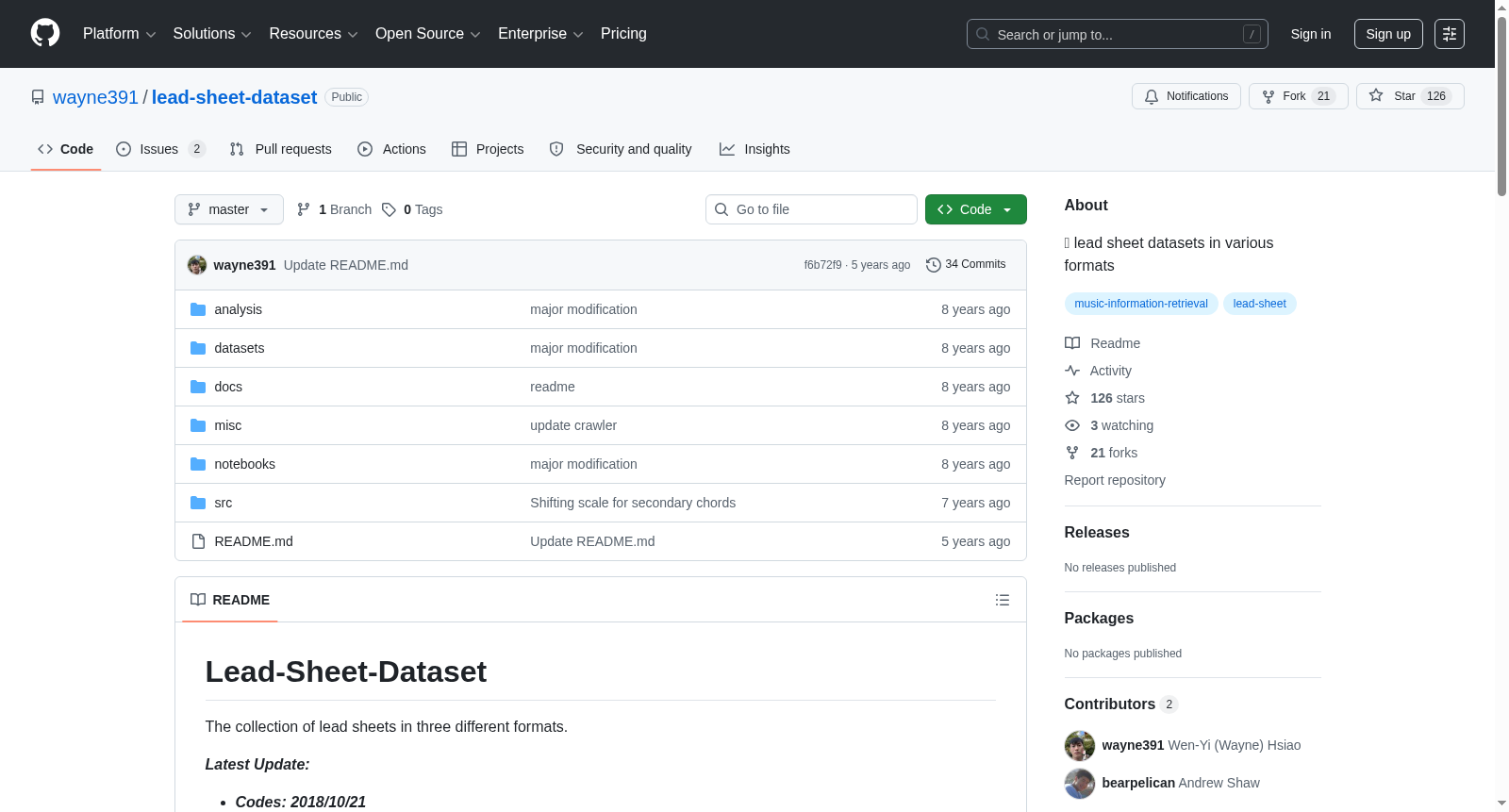Switch to Security and quality tab
Viewport: 1509px width, 812px height.
point(621,149)
